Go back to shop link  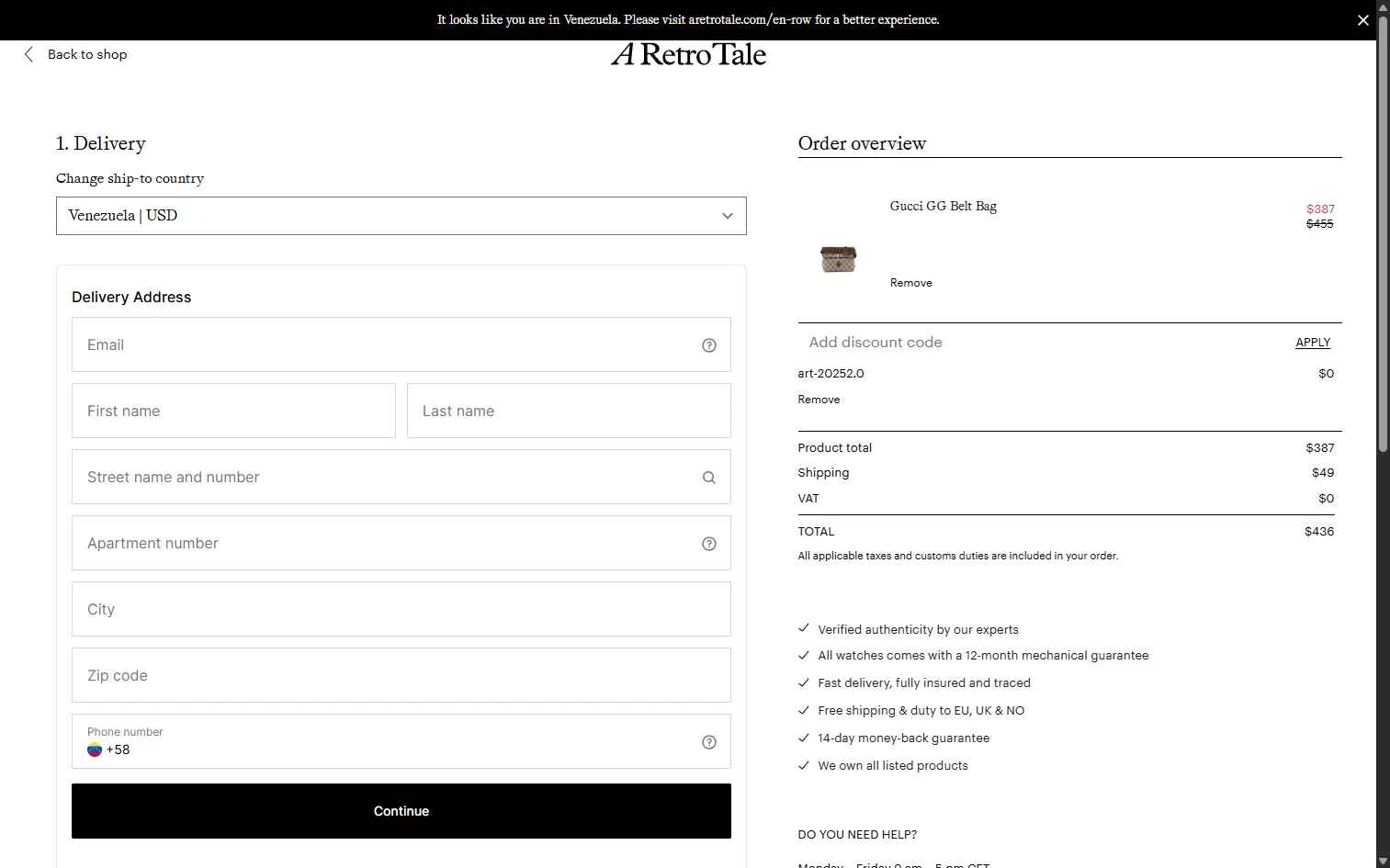(x=87, y=54)
